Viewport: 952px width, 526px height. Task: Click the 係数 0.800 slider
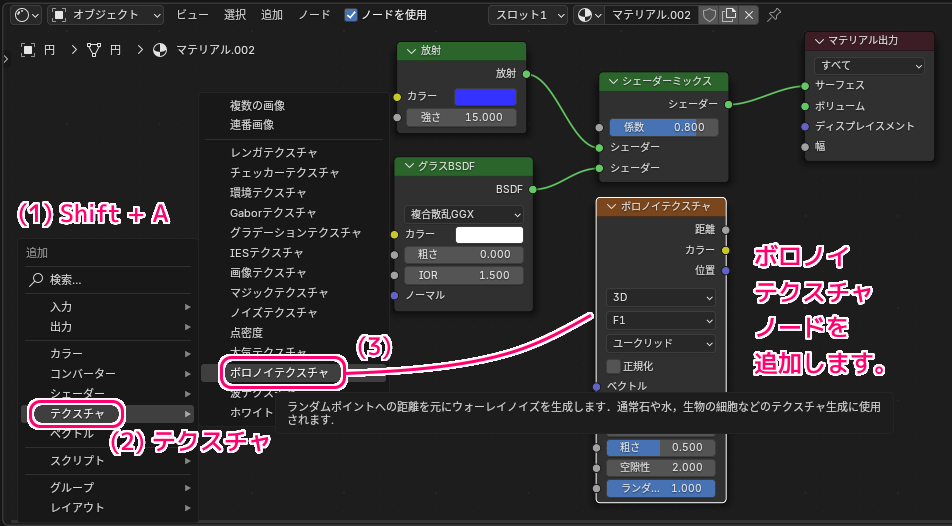pyautogui.click(x=663, y=127)
